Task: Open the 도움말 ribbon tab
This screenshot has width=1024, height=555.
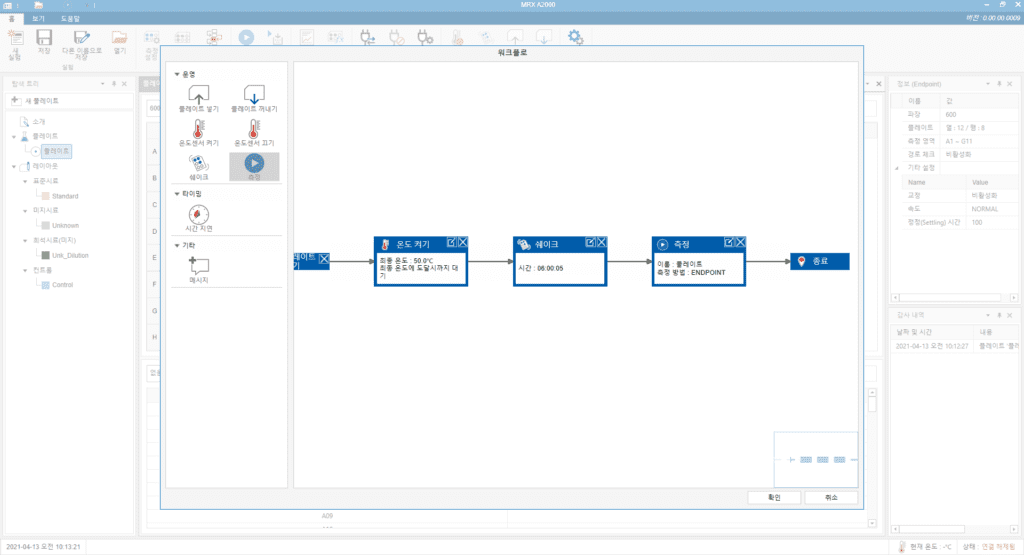Action: coord(70,19)
